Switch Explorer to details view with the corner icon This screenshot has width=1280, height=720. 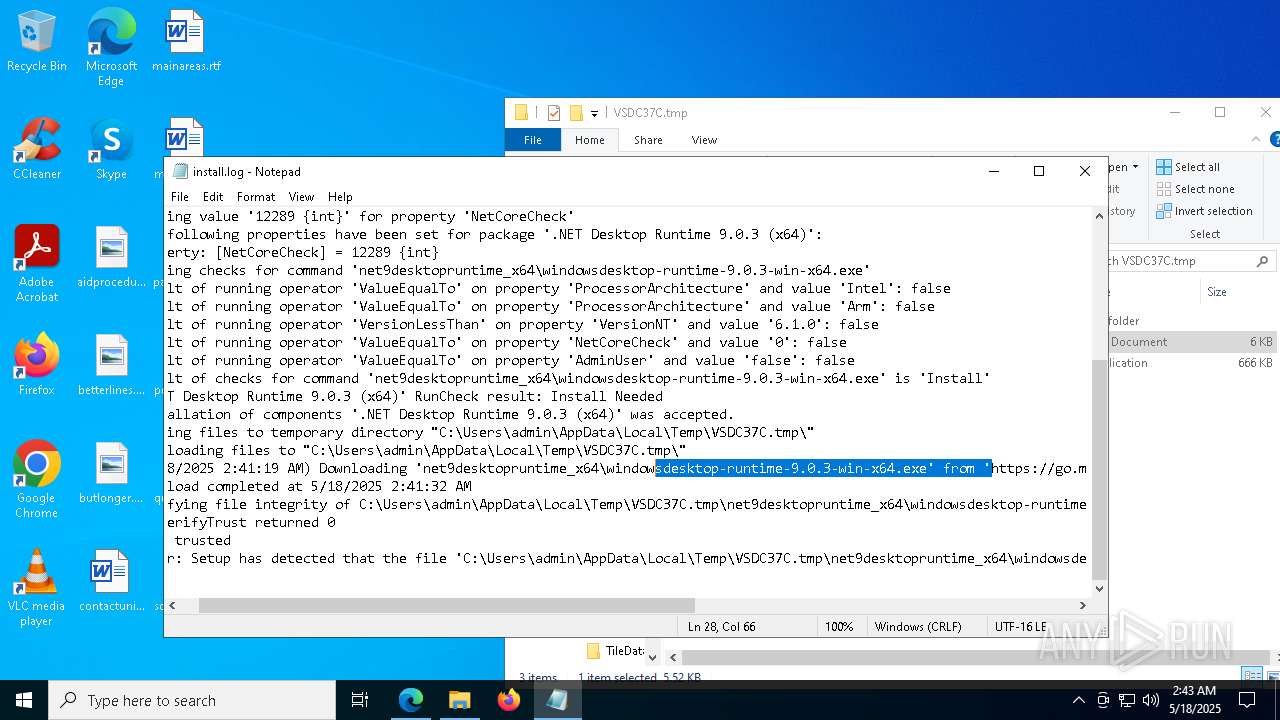(1250, 676)
